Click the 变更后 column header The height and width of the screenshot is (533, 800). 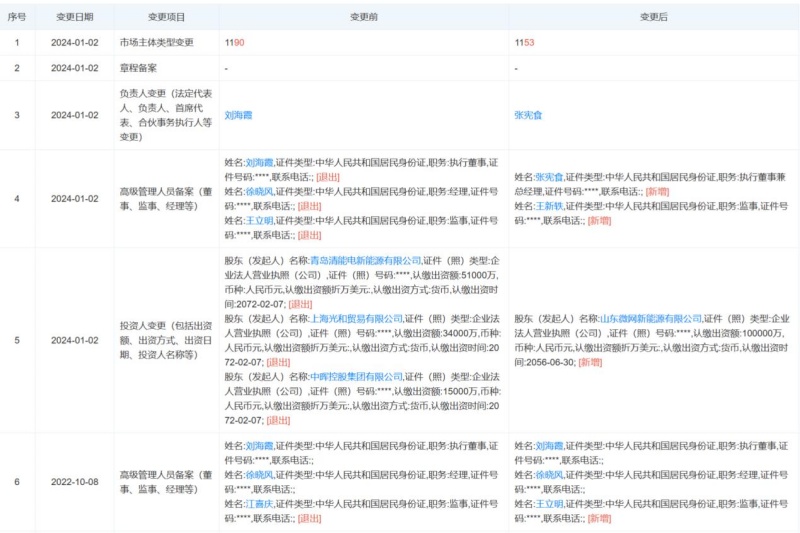click(653, 17)
